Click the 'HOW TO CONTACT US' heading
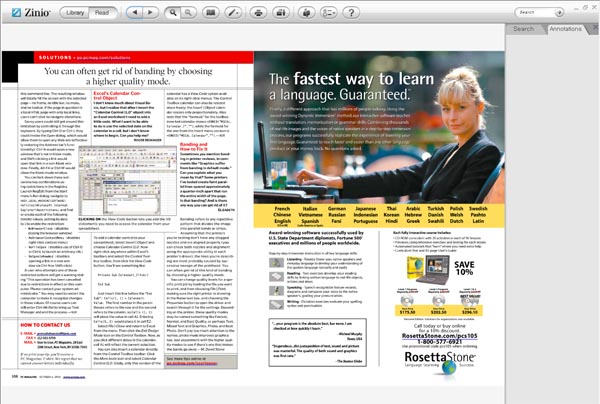600x404 pixels. pyautogui.click(x=45, y=325)
